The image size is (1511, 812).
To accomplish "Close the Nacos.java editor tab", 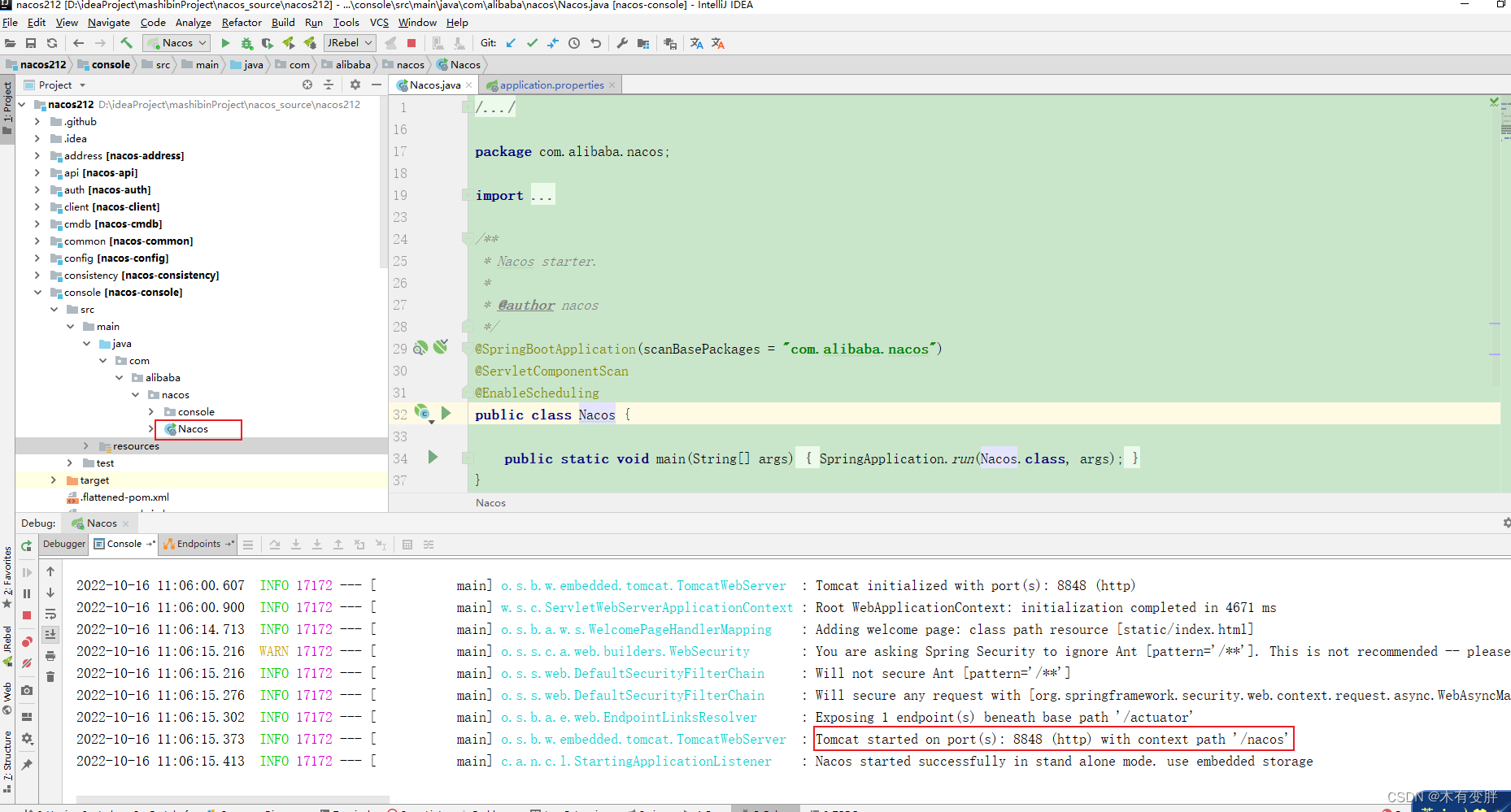I will 469,85.
